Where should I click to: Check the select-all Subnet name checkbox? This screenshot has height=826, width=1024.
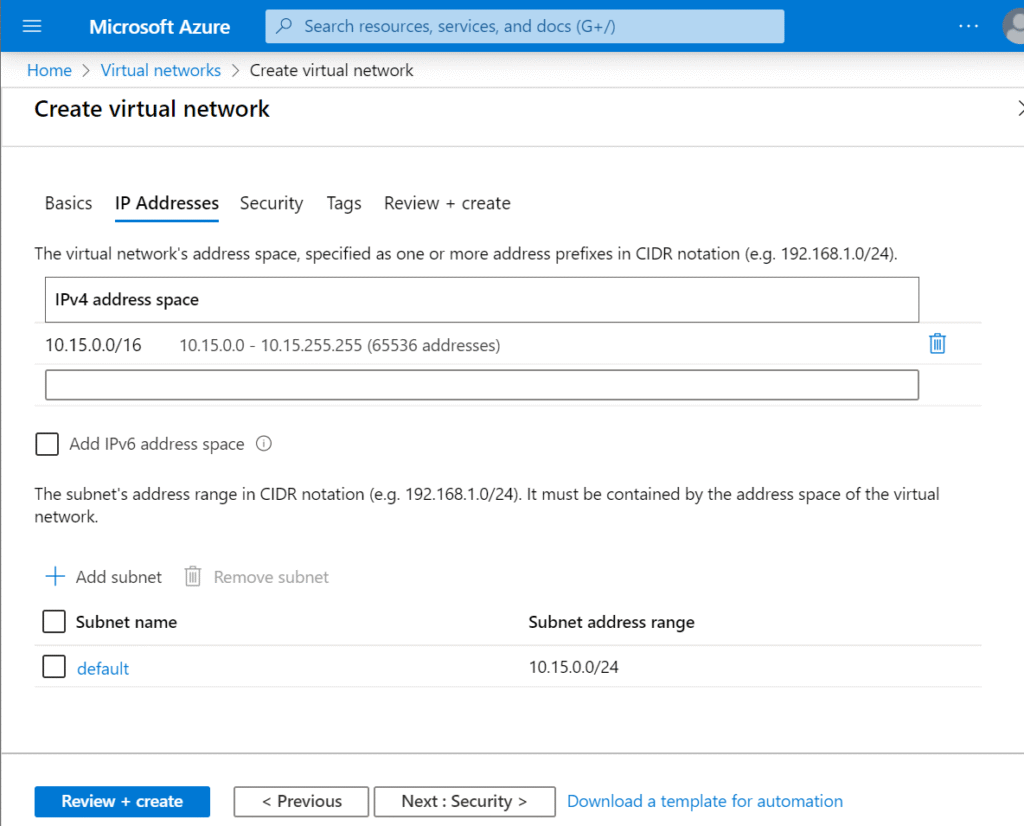pyautogui.click(x=54, y=622)
